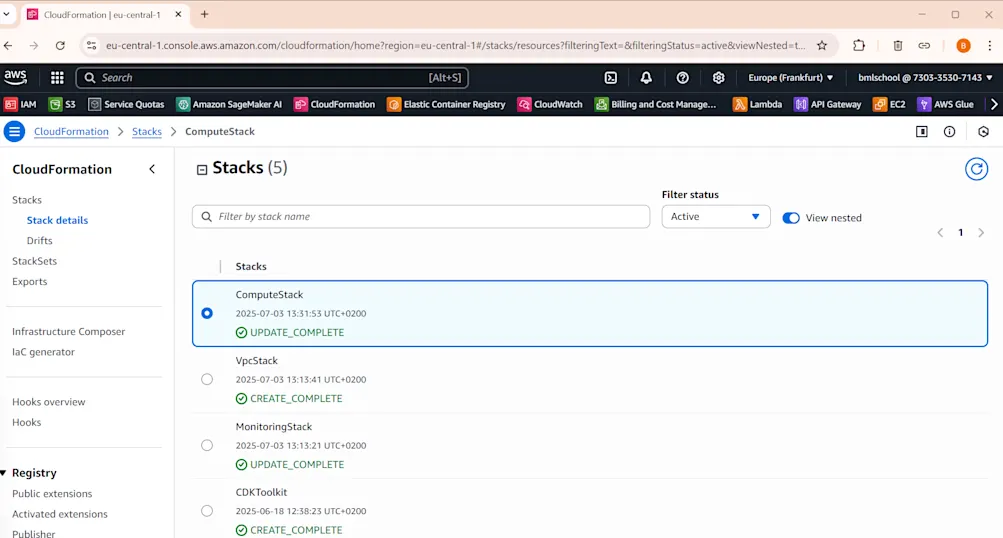Open Hooks navigation link
The height and width of the screenshot is (538, 1003).
coord(26,422)
